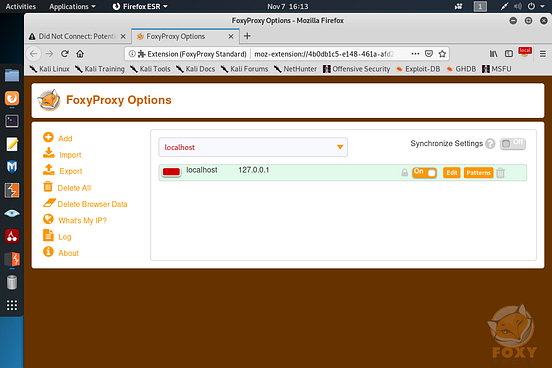This screenshot has width=552, height=368.
Task: Click the Edit button for localhost
Action: coord(452,173)
